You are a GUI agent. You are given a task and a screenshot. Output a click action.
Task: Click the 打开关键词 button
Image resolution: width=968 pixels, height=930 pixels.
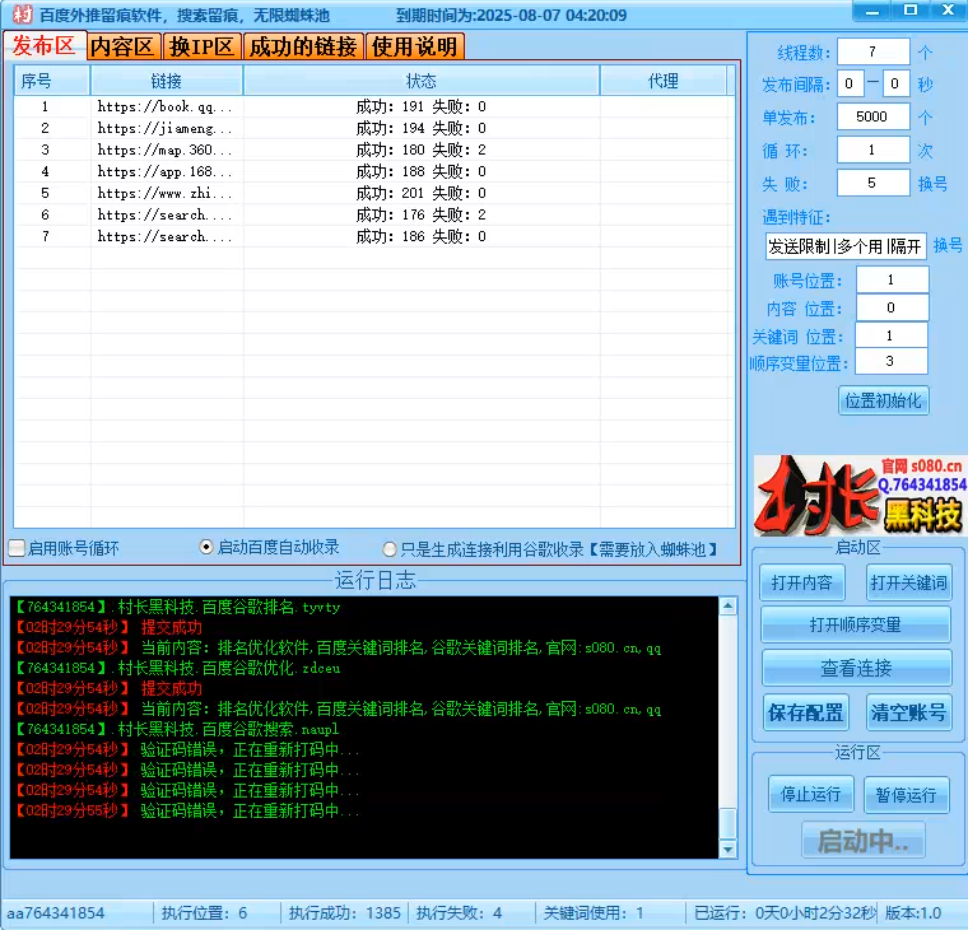click(909, 581)
